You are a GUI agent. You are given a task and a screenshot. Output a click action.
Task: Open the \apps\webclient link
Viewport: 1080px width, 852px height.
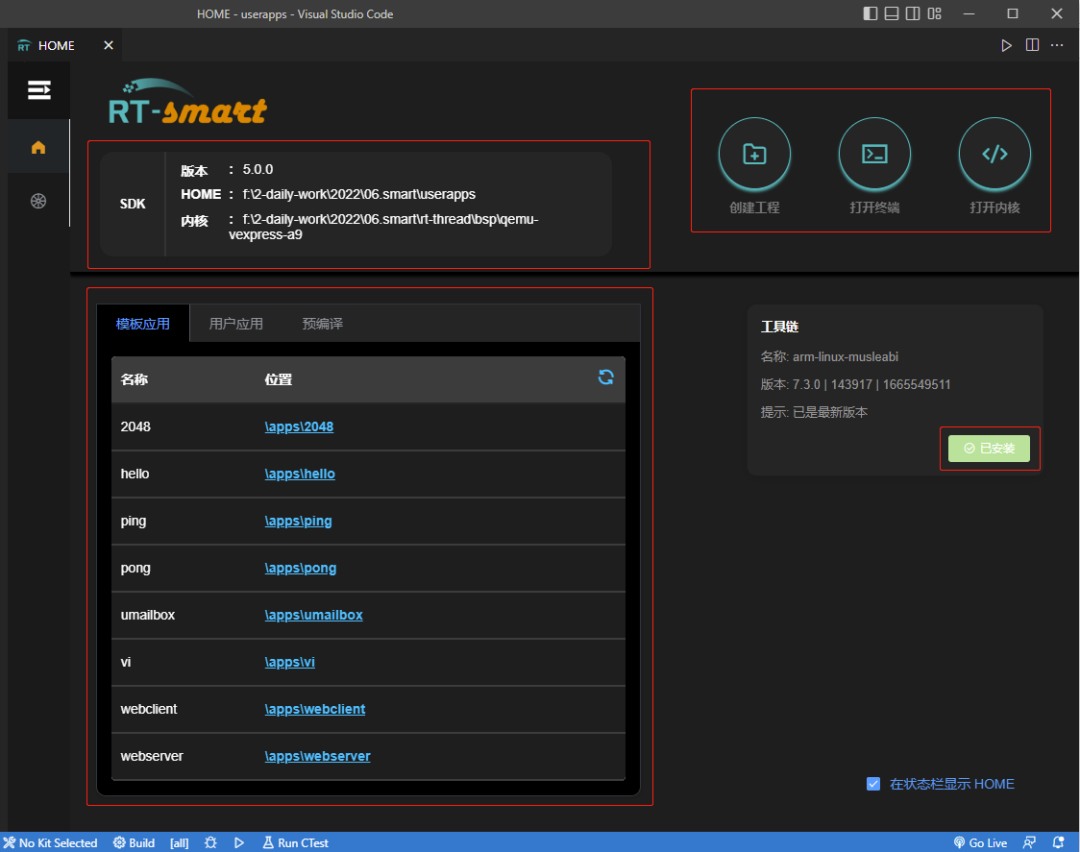tap(315, 709)
